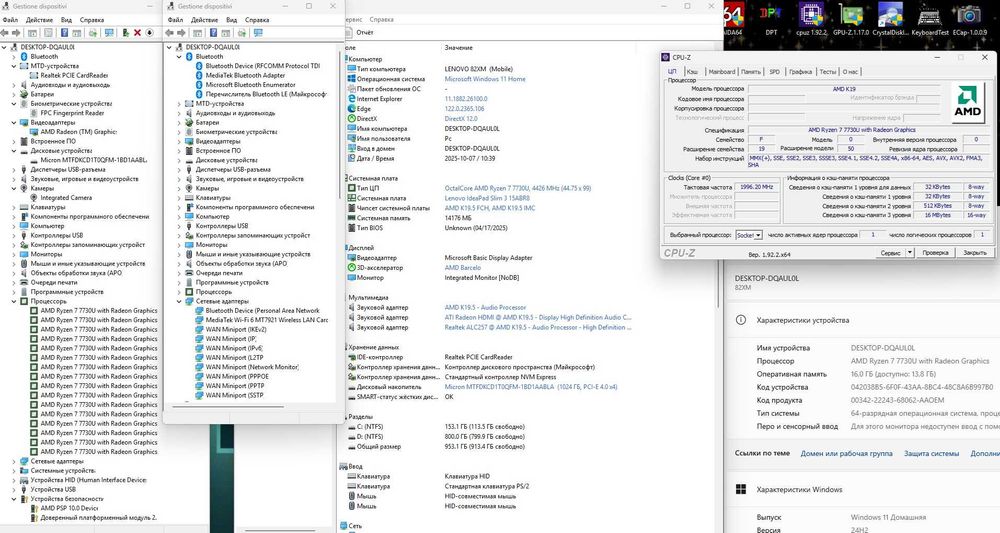Click Сервис button in CPU-Z
Viewport: 1000px width, 533px height.
click(890, 252)
